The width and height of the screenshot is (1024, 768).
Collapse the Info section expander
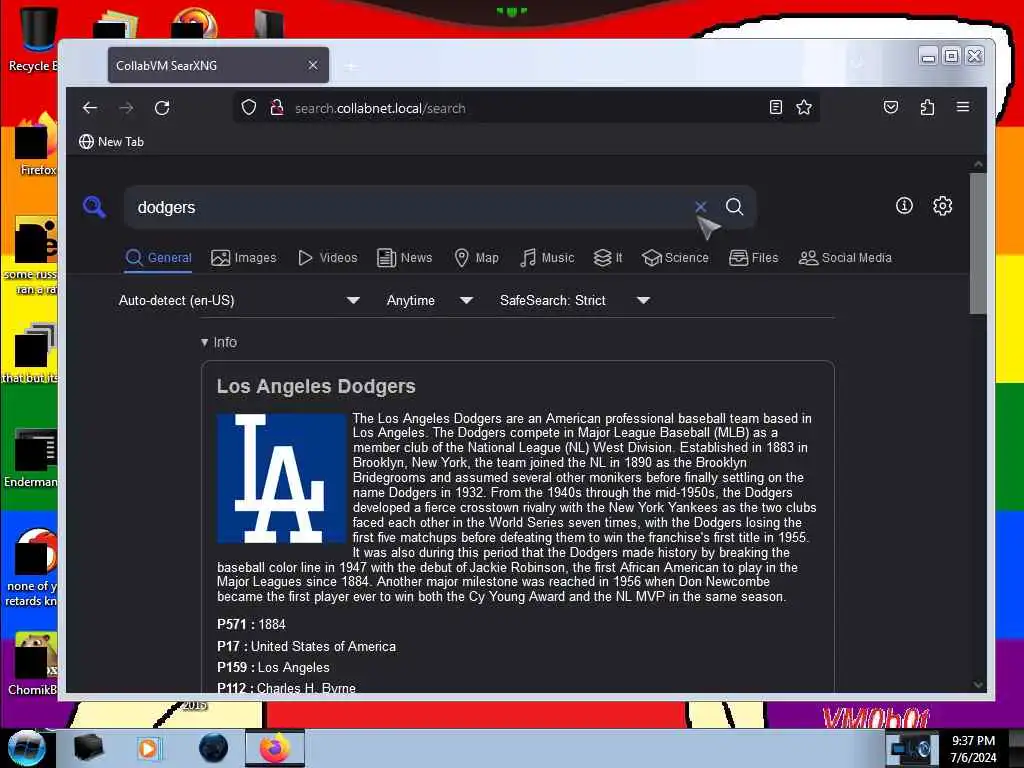pyautogui.click(x=219, y=342)
